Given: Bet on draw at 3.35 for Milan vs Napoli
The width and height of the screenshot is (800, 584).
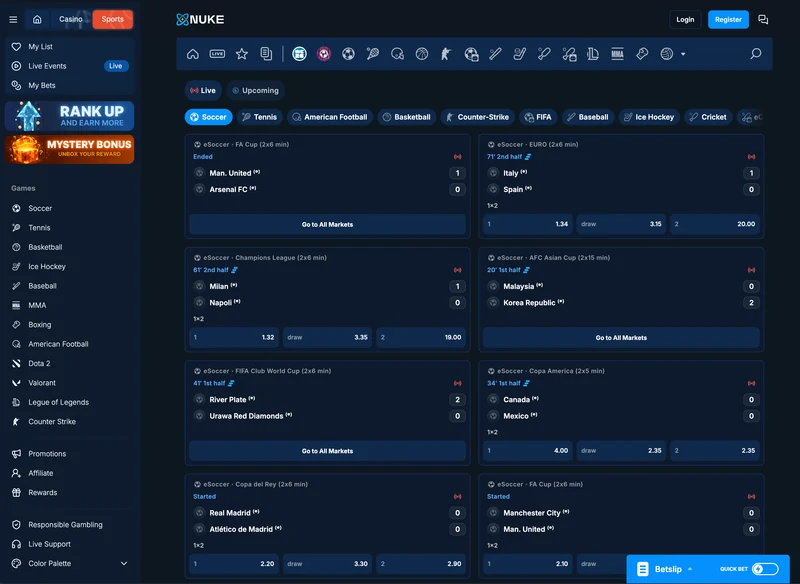Looking at the screenshot, I should (327, 337).
